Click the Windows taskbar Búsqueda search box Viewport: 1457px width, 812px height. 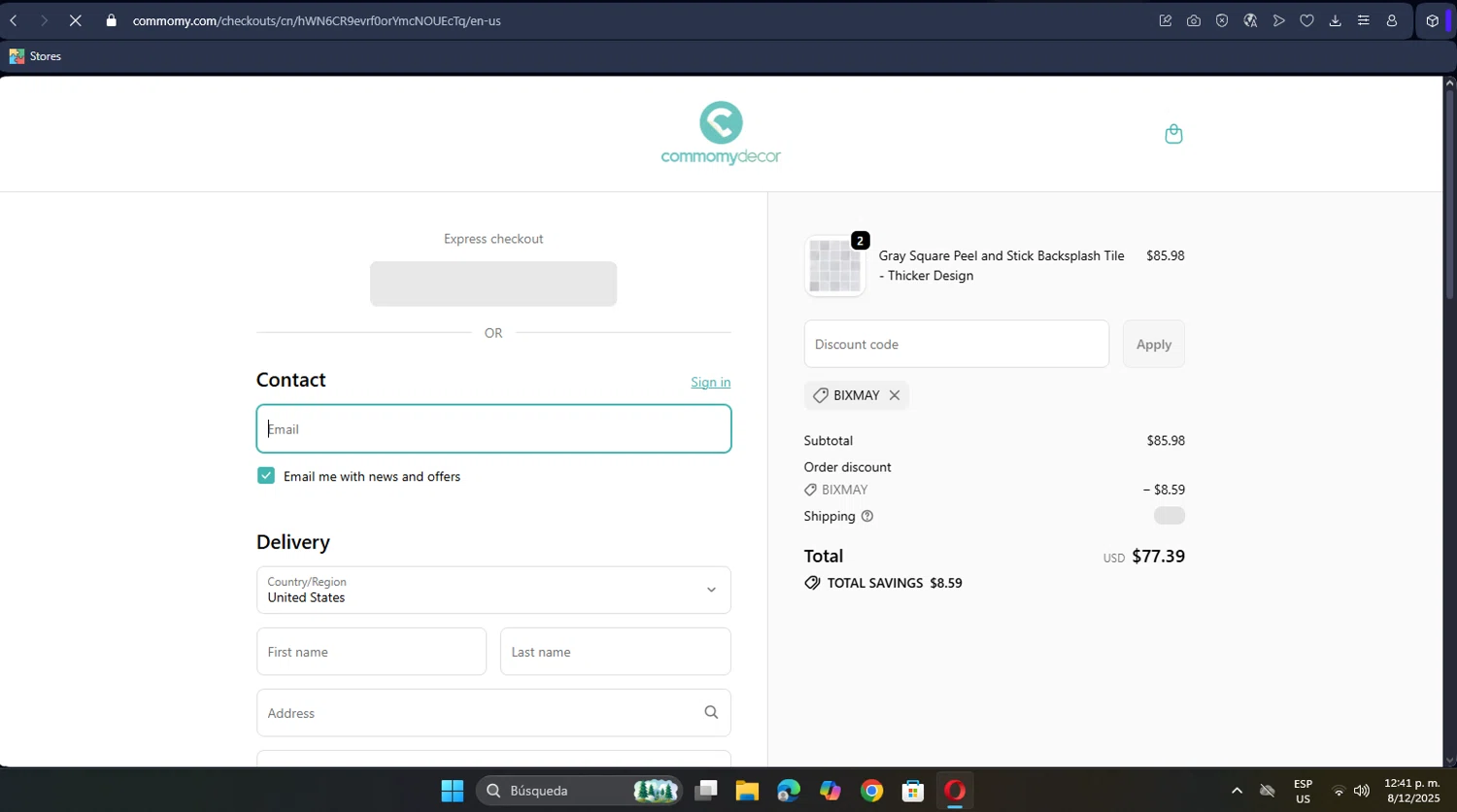tap(579, 791)
